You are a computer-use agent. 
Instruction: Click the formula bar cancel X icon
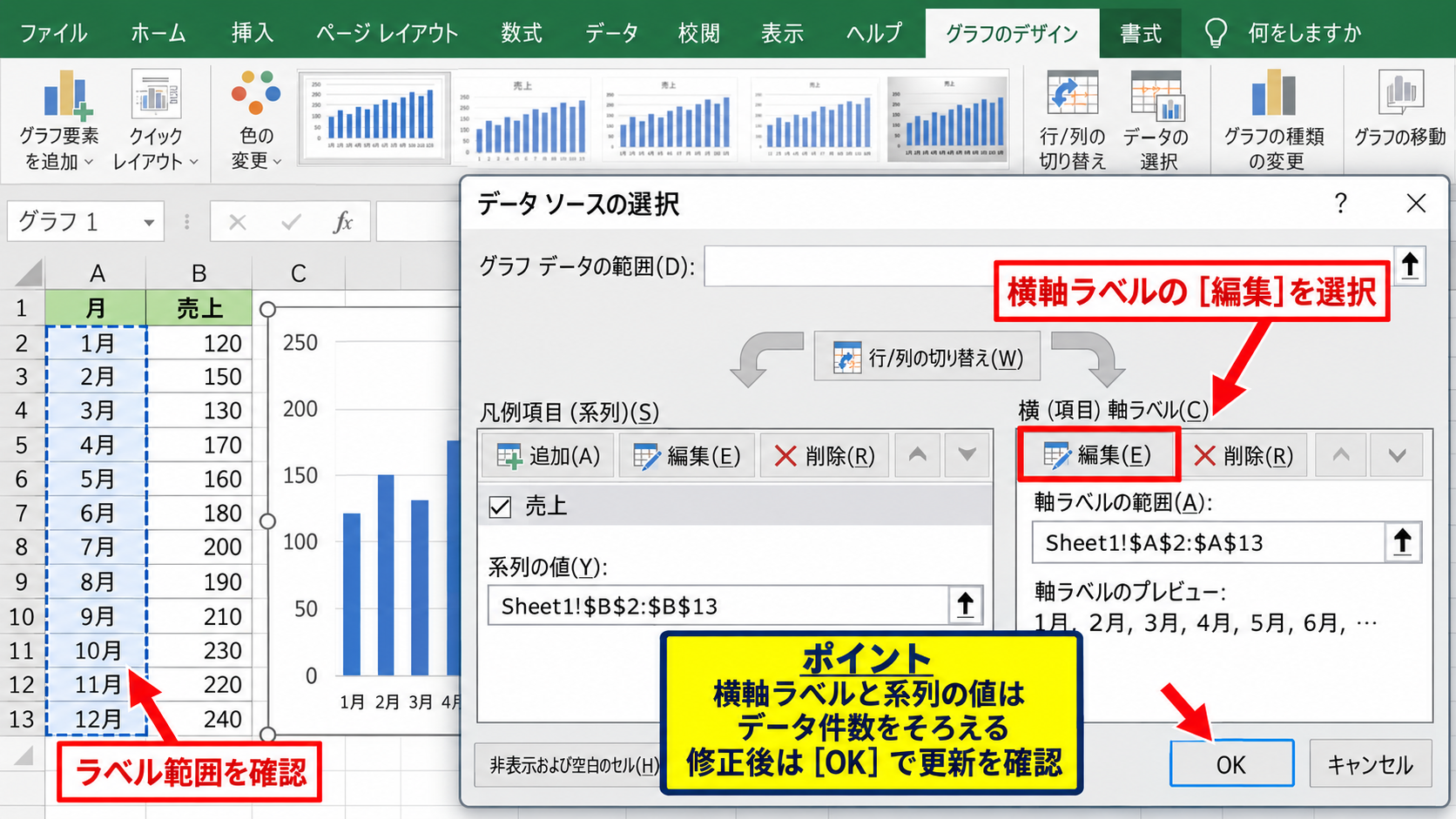pyautogui.click(x=237, y=222)
